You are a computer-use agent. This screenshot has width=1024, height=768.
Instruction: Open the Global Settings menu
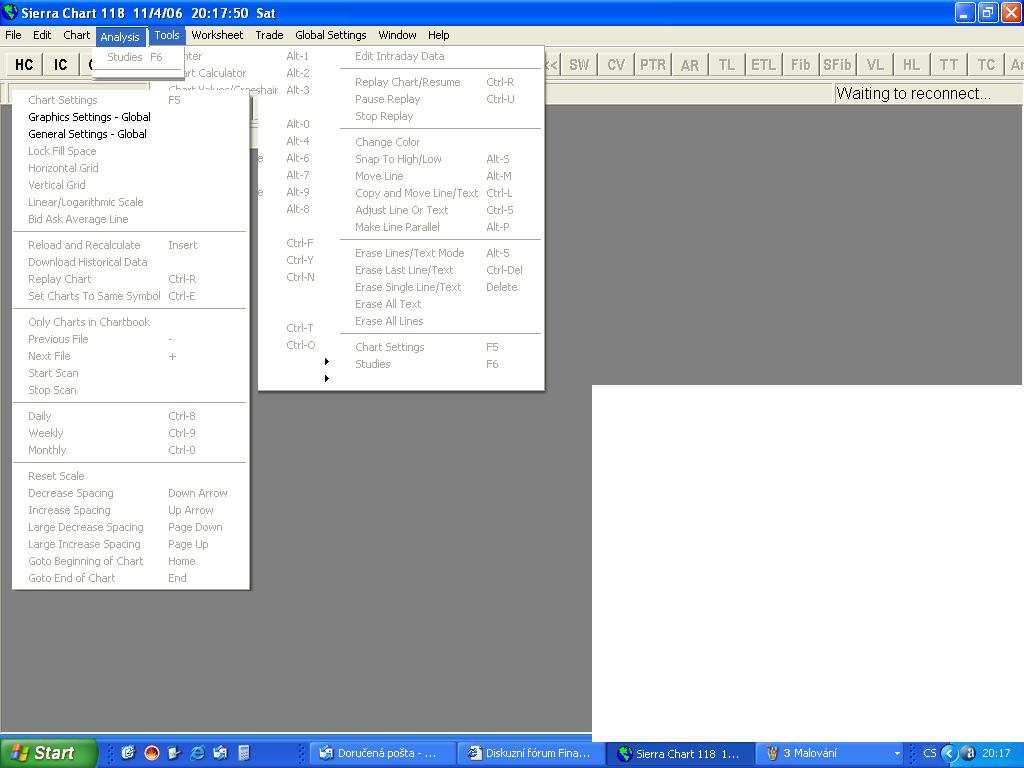tap(330, 35)
